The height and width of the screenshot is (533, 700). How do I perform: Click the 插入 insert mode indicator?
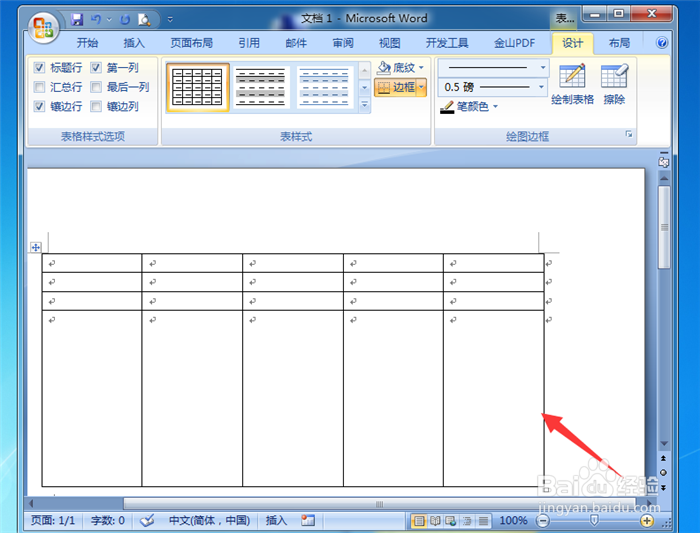point(276,521)
